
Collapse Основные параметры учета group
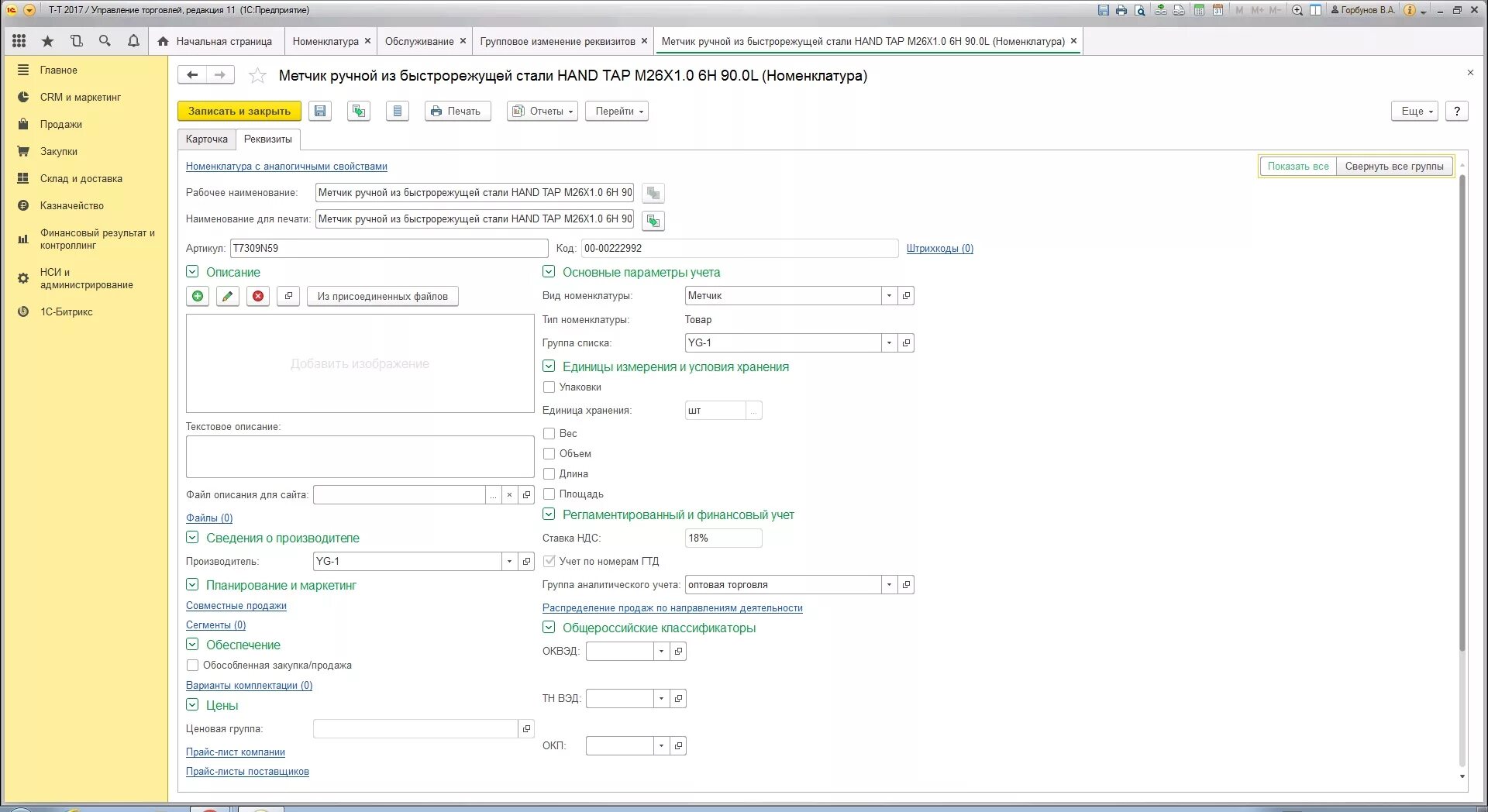click(x=549, y=272)
